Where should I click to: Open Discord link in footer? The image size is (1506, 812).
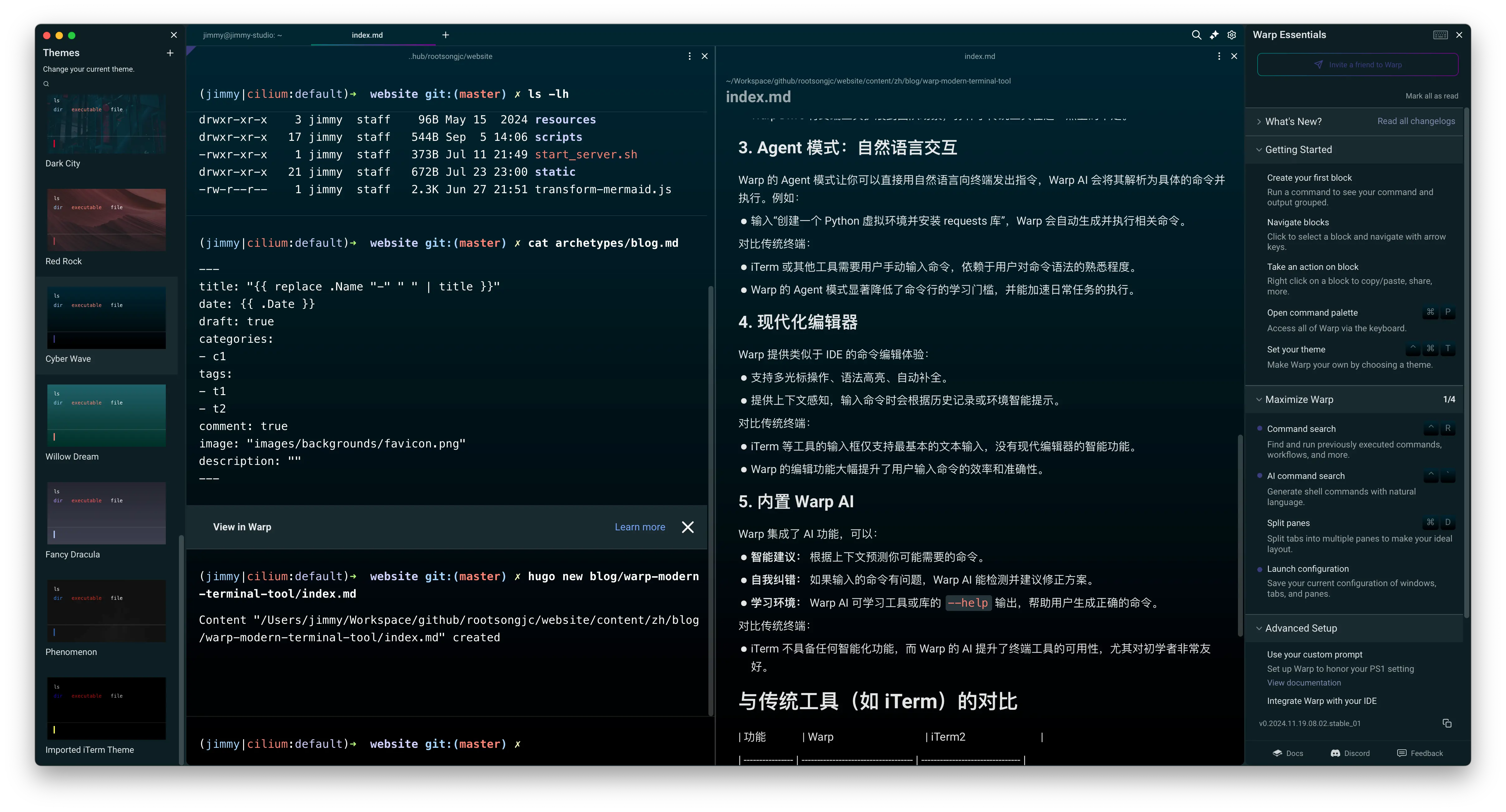[x=1350, y=753]
